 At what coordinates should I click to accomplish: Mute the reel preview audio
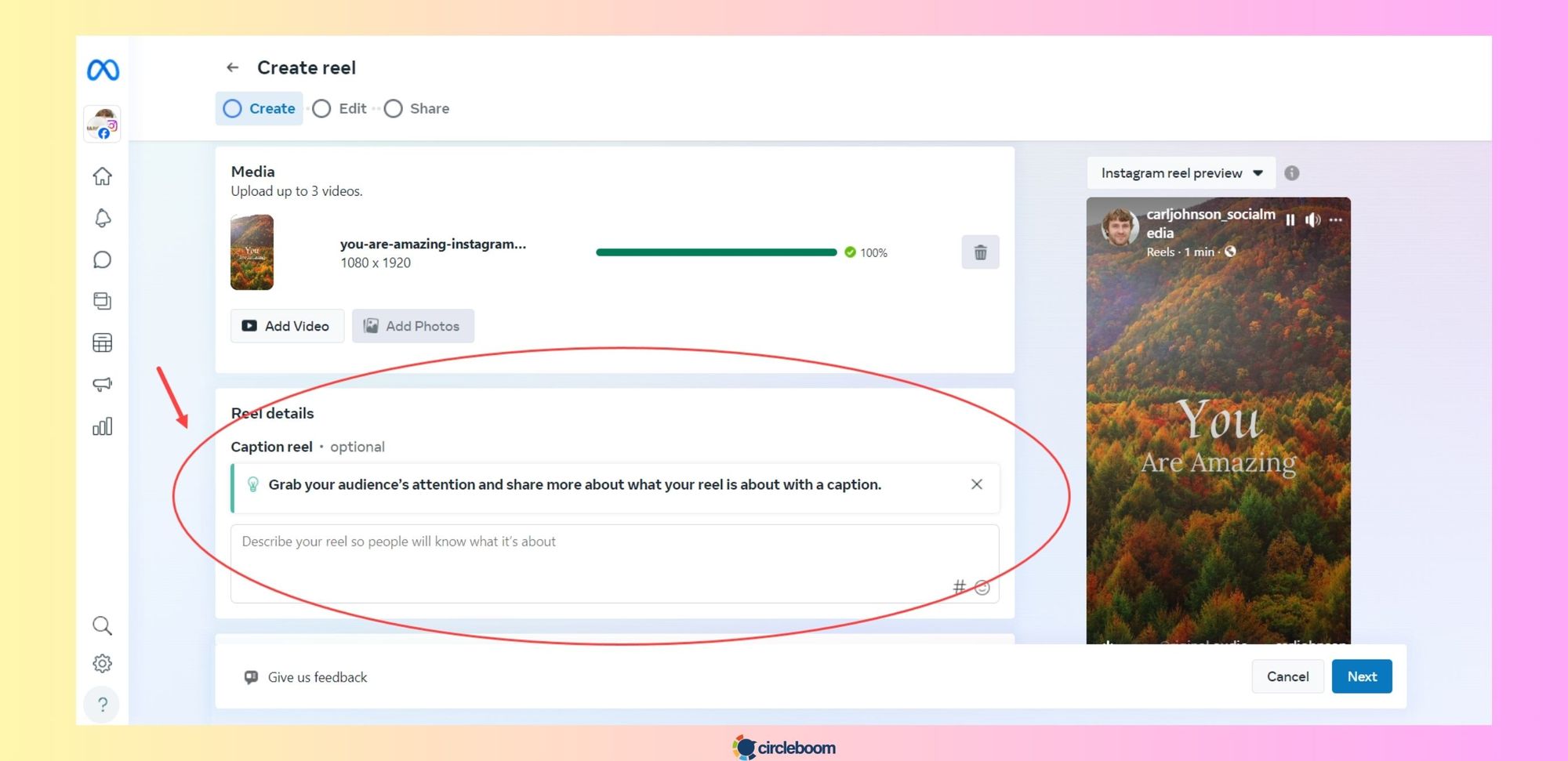1313,220
